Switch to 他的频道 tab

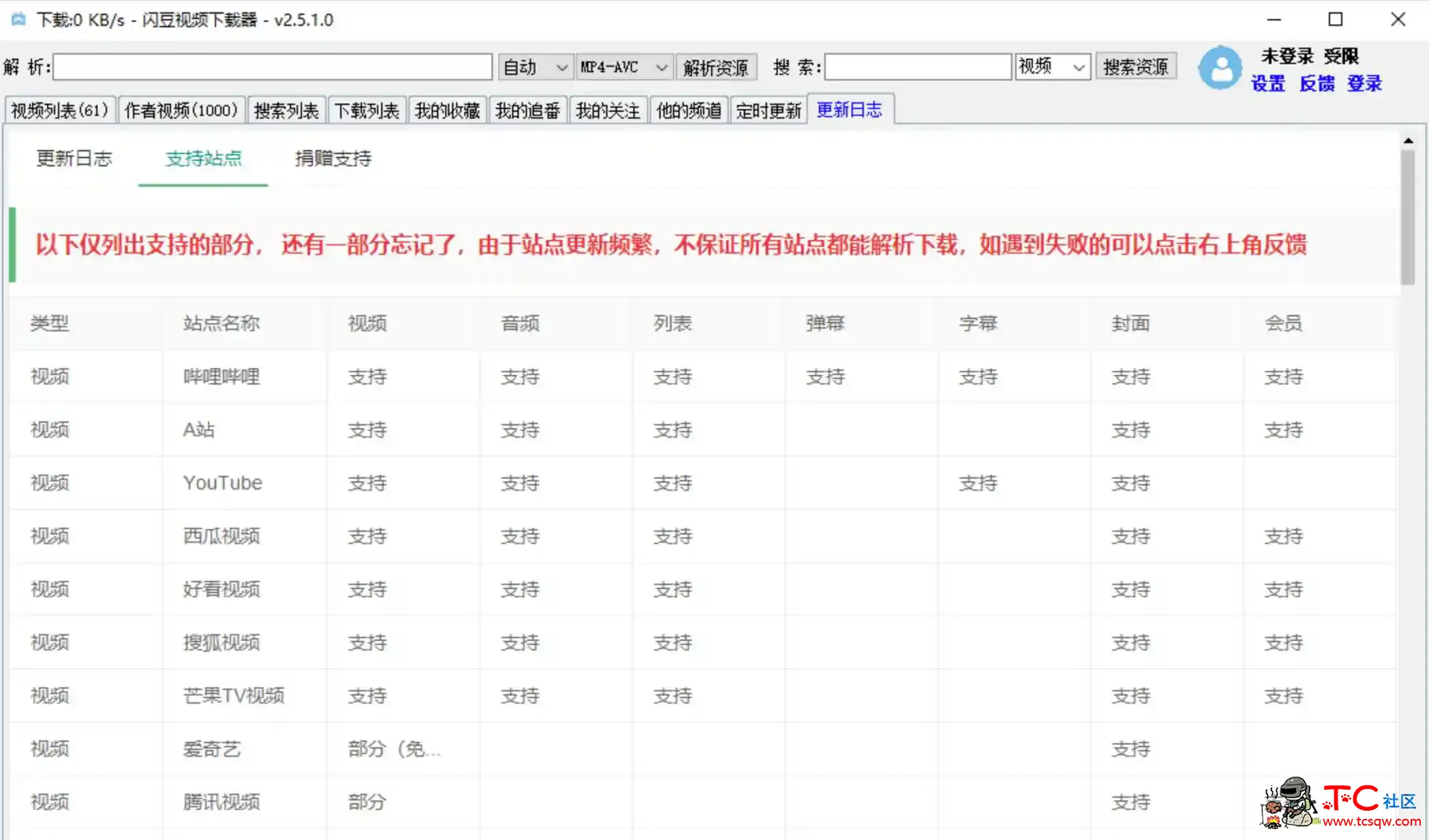click(x=689, y=110)
